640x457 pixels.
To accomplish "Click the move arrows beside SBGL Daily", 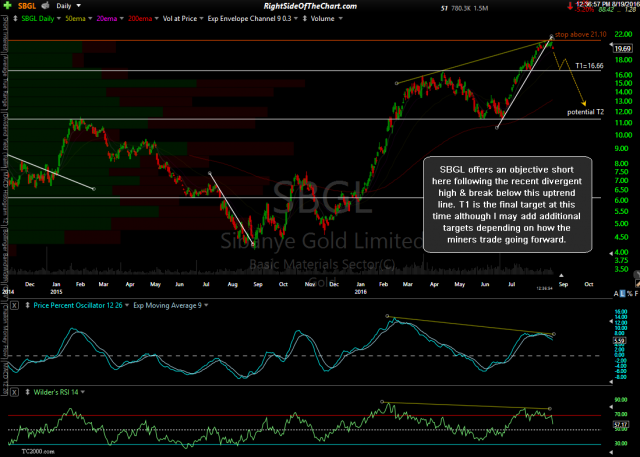I will 15,19.
